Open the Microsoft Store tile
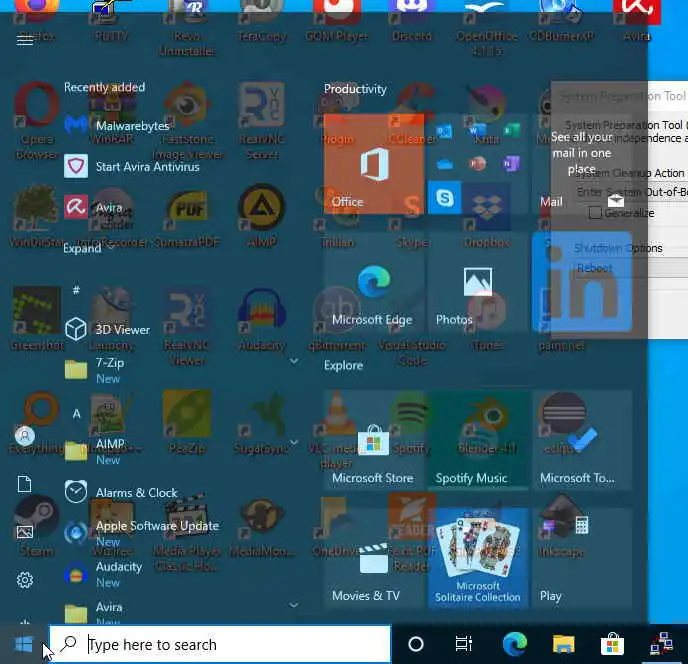Screen dimensions: 688x664 [x=374, y=440]
